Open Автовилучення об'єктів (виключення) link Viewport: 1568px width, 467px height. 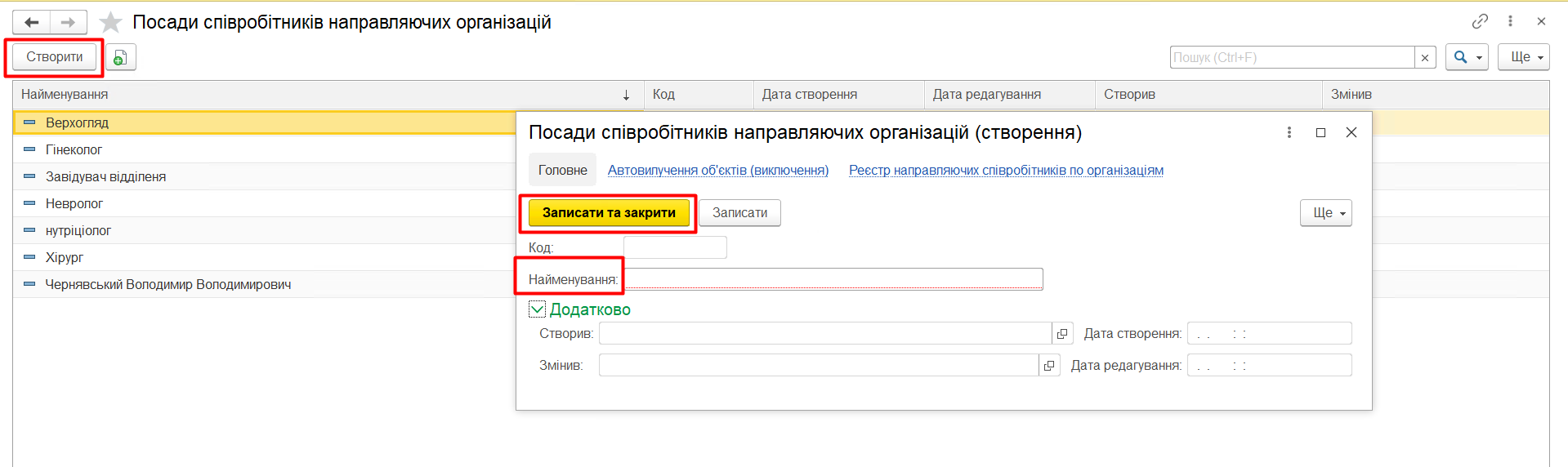coord(717,170)
